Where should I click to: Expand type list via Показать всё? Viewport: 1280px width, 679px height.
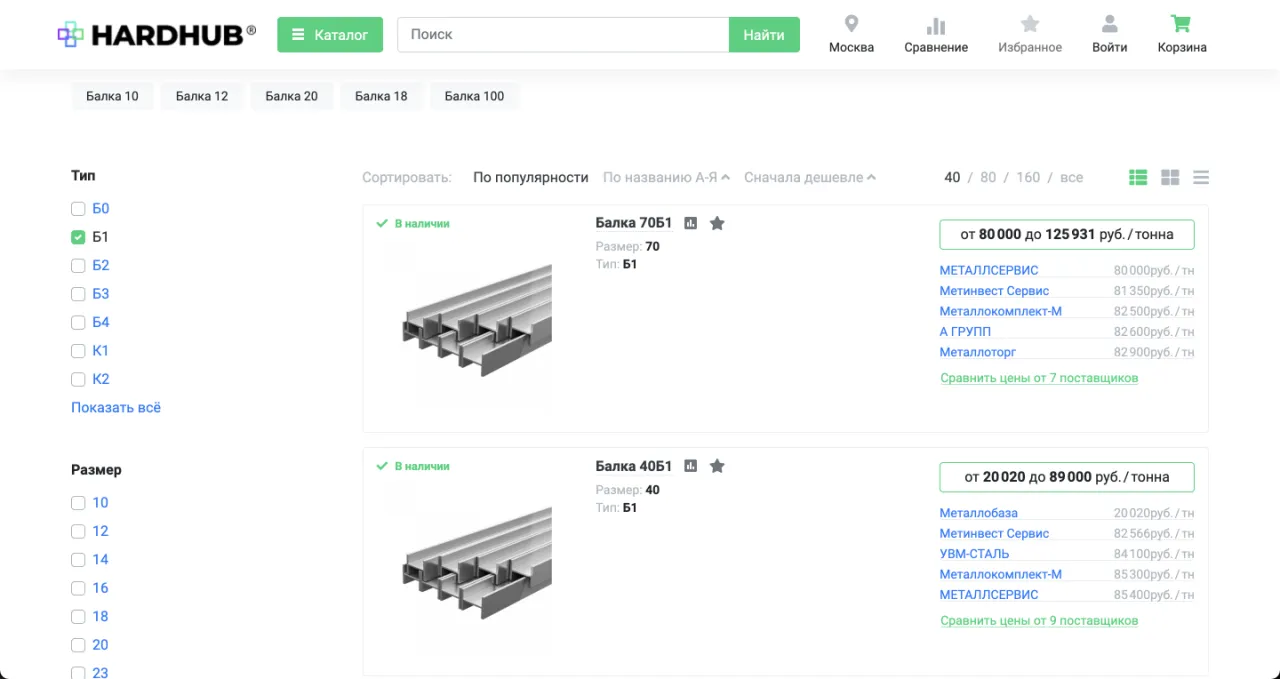coord(115,407)
